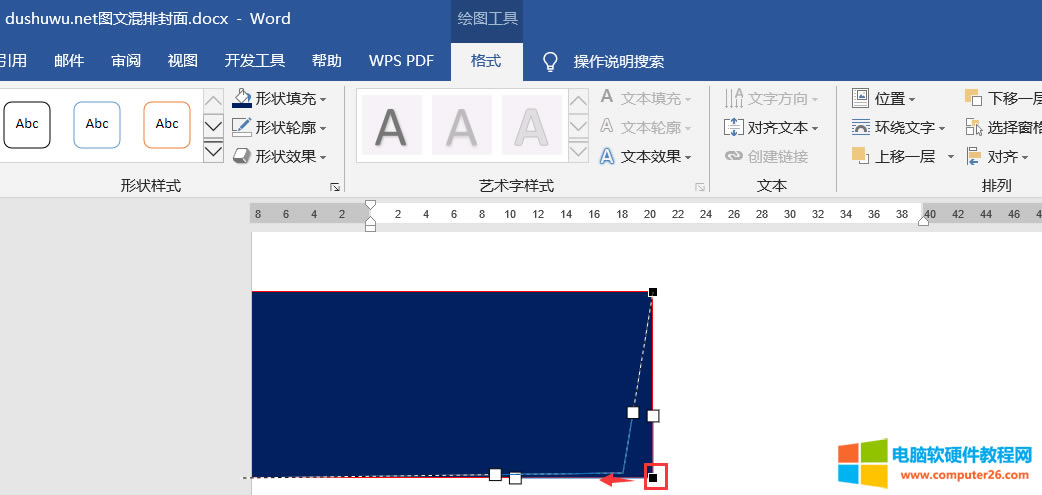Choose the outlined pale A WordArt style
The height and width of the screenshot is (495, 1042).
click(x=532, y=125)
